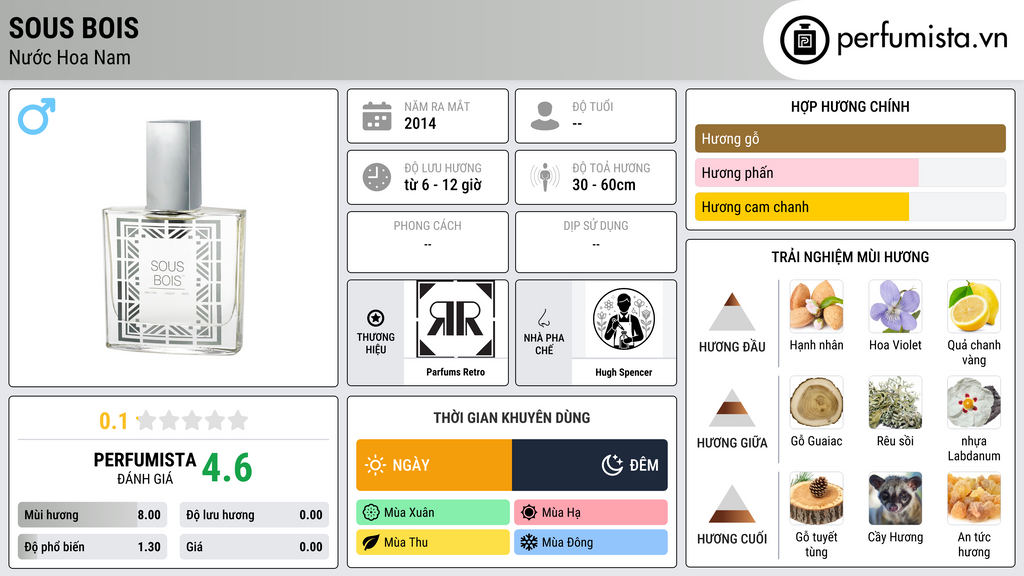Click the 2014 release year value
This screenshot has width=1024, height=576.
(x=420, y=123)
